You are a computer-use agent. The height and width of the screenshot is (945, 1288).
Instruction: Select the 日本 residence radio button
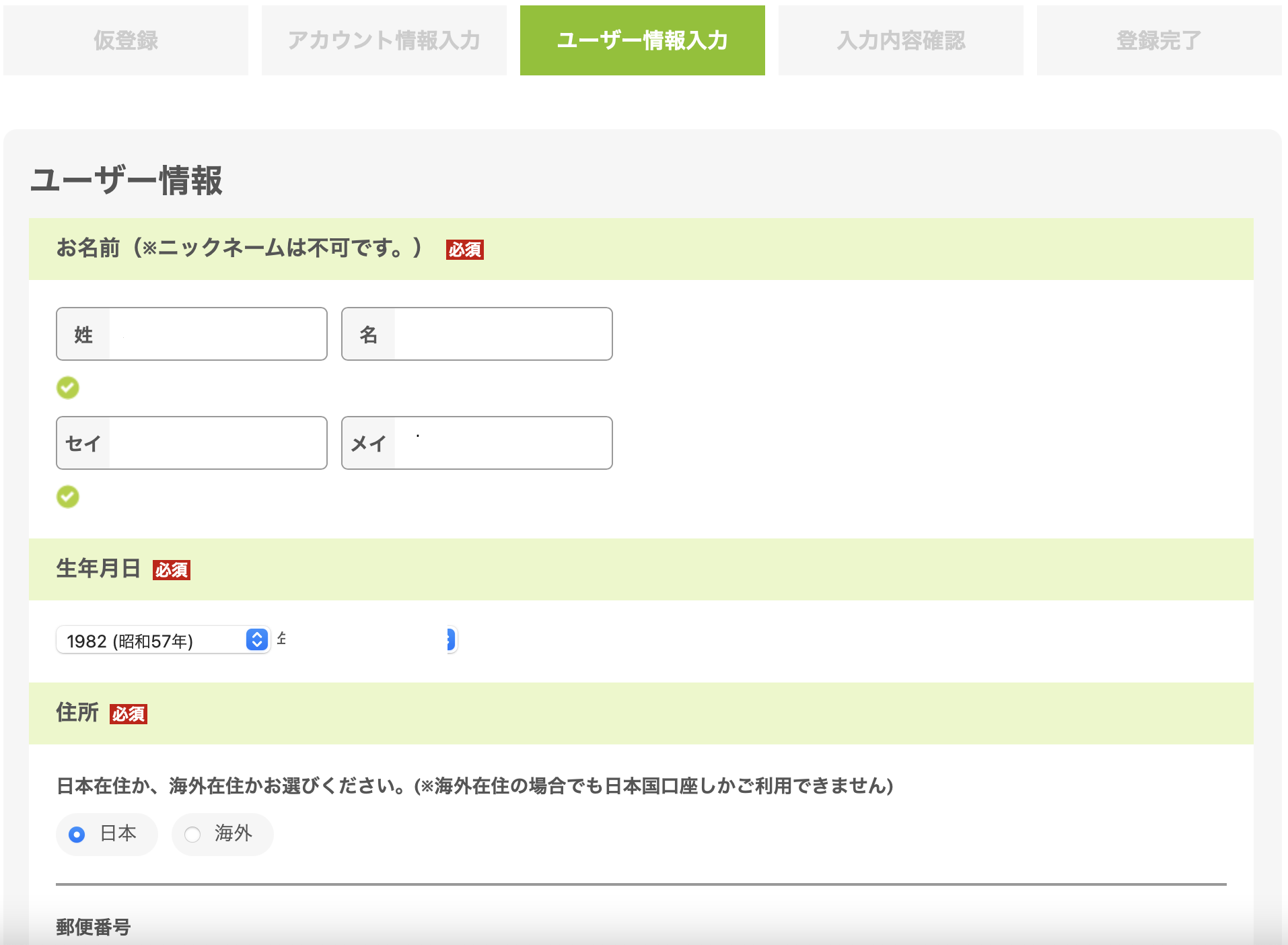[77, 835]
